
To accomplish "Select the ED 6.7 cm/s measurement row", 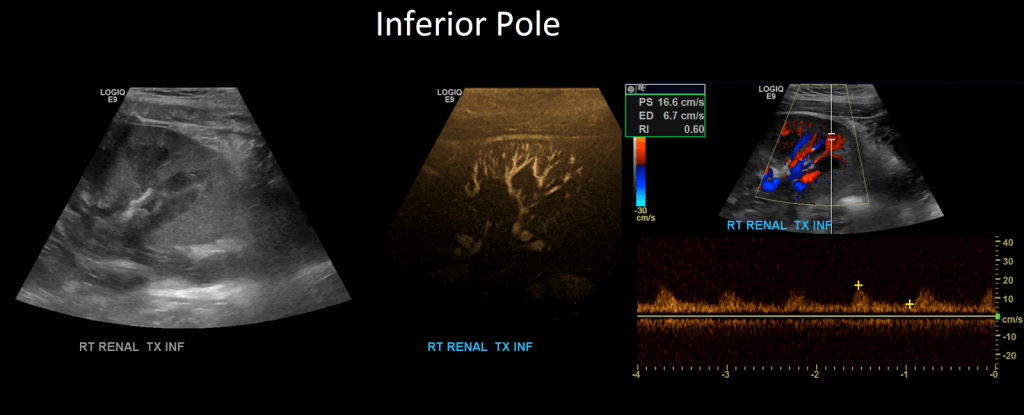I will 665,115.
